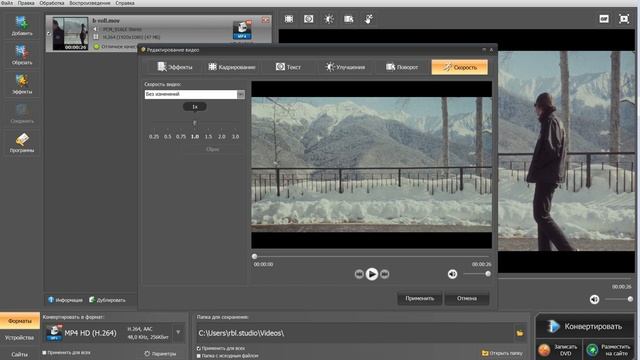Screen dimensions: 640x360
Task: Switch to the Улучшения tab
Action: [345, 67]
